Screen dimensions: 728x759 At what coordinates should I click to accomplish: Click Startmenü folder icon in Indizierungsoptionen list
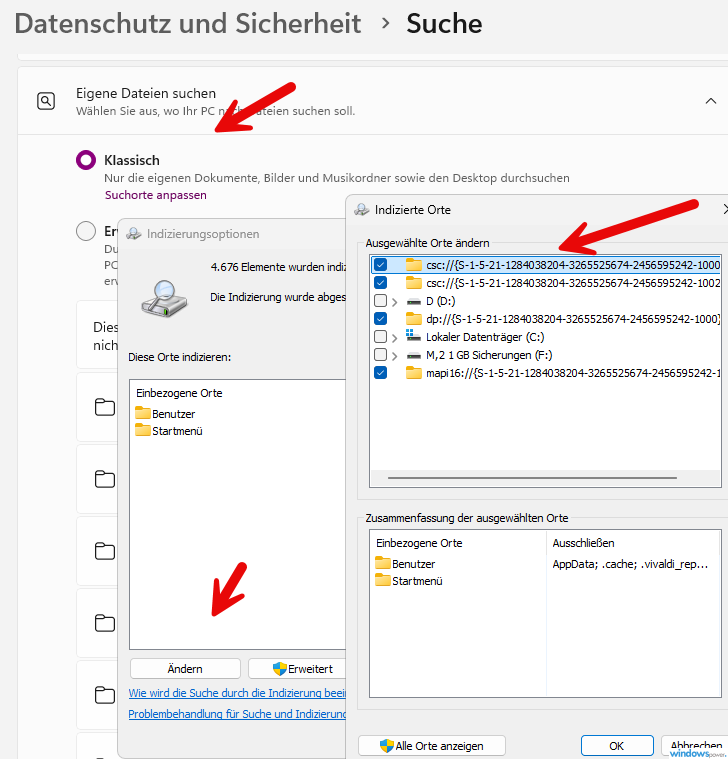(143, 430)
